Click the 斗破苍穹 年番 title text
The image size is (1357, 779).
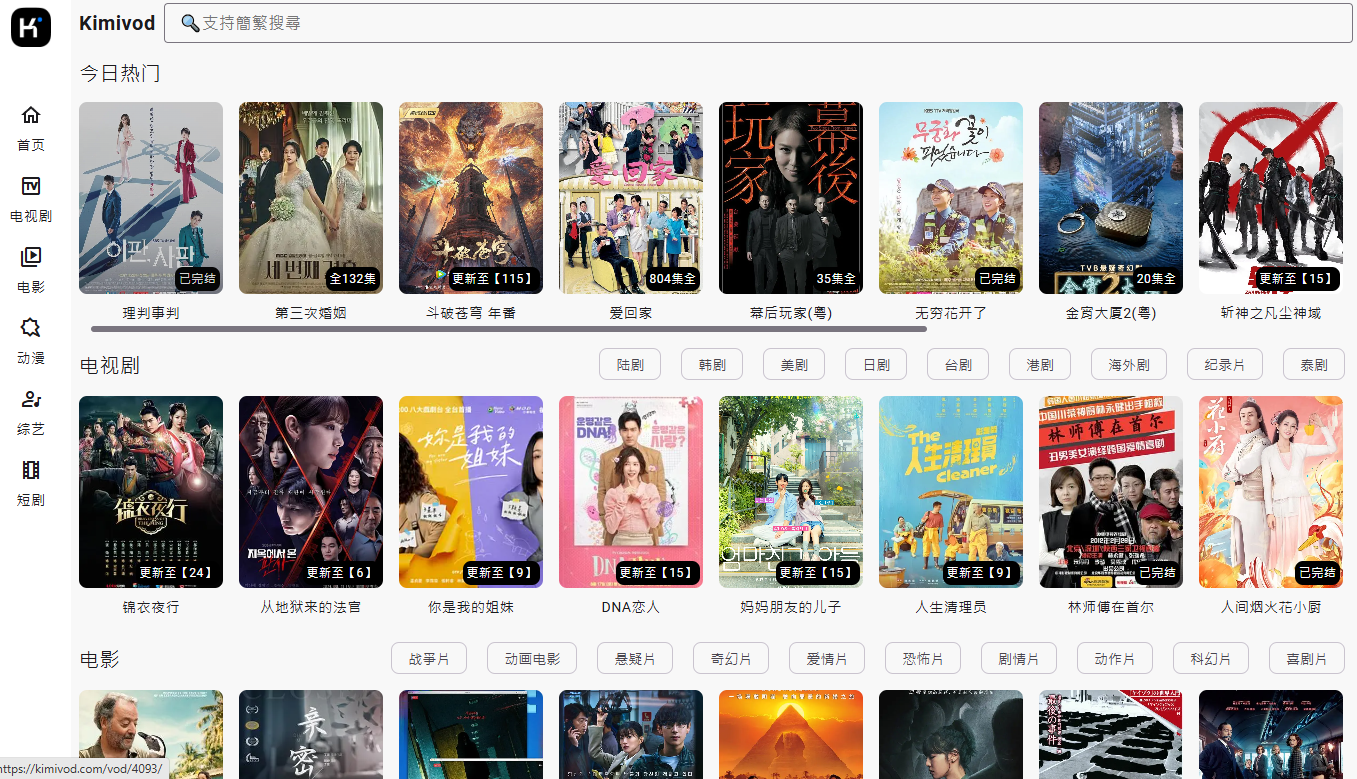click(x=471, y=313)
